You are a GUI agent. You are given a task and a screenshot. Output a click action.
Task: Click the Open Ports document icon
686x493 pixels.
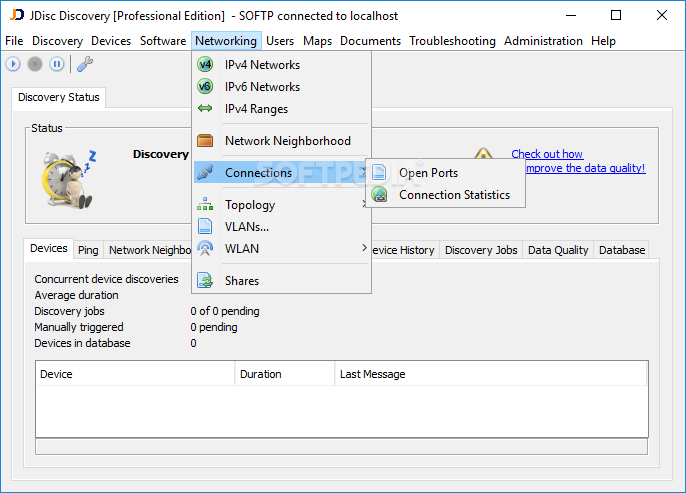(379, 172)
